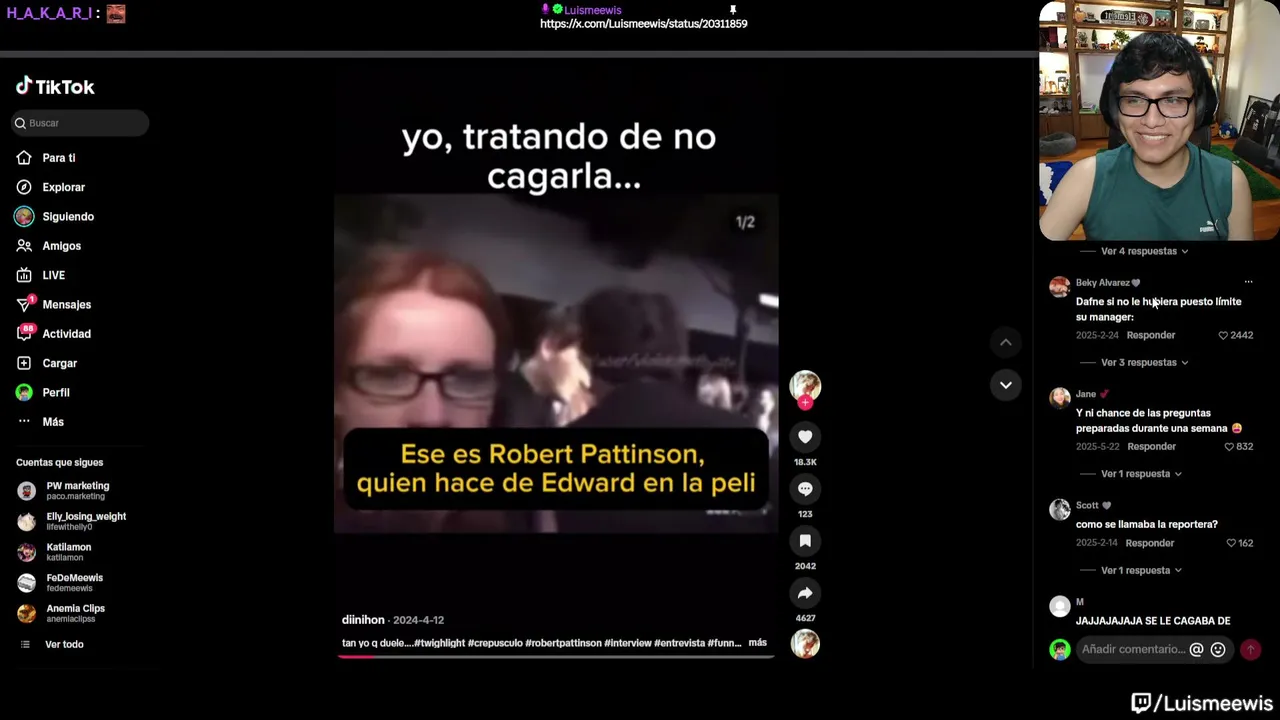
Task: Open options menu on Beky Alvarez comment
Action: (x=1248, y=282)
